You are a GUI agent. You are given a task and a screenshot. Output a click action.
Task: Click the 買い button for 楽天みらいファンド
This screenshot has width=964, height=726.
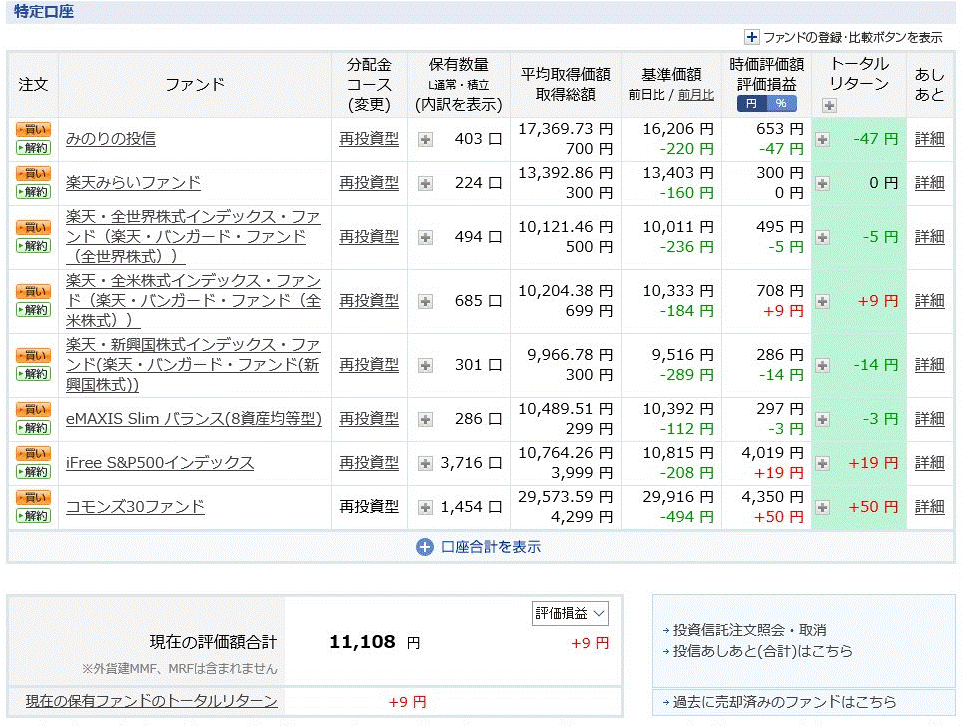point(33,174)
